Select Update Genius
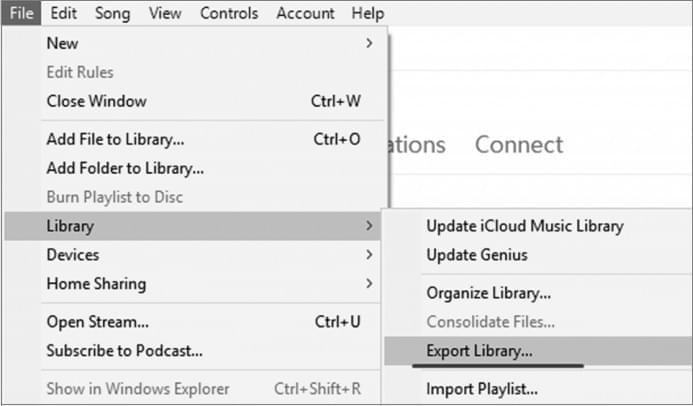The height and width of the screenshot is (406, 693). (x=476, y=255)
